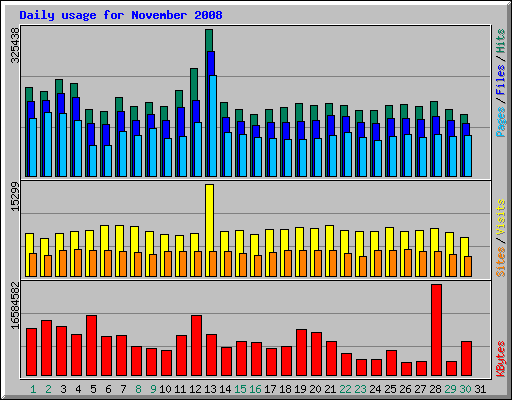Image resolution: width=512 pixels, height=400 pixels.
Task: Click the red KBytes bar for day 30
Action: (x=466, y=359)
